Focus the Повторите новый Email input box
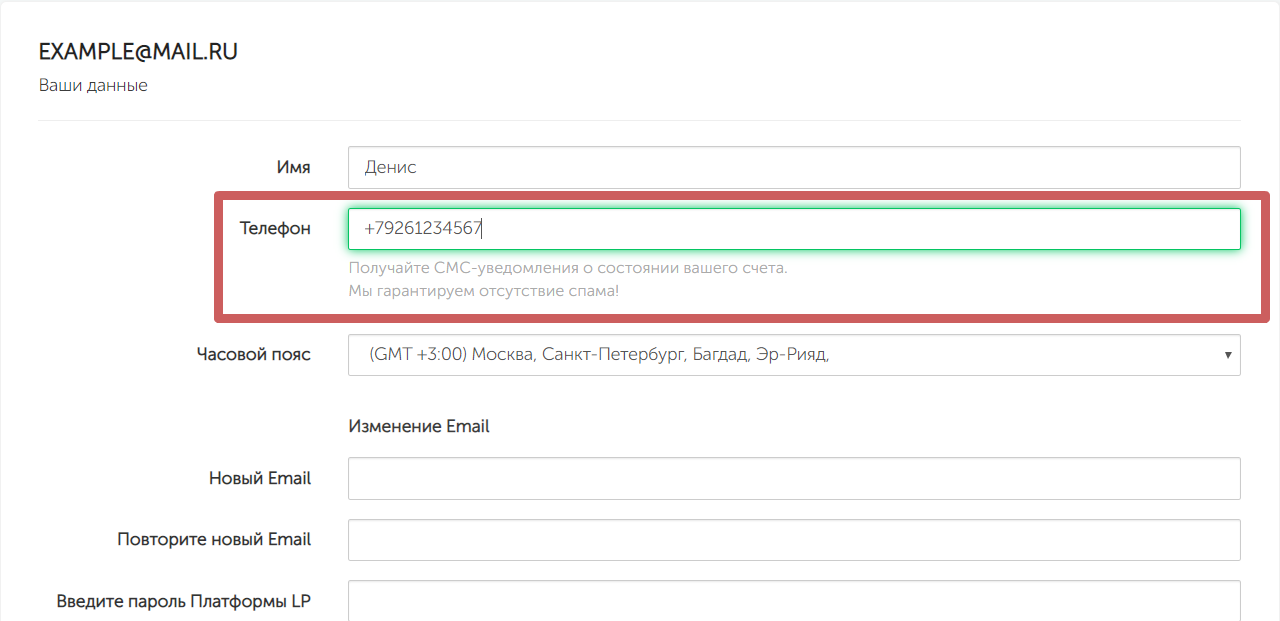This screenshot has width=1280, height=621. pos(793,540)
